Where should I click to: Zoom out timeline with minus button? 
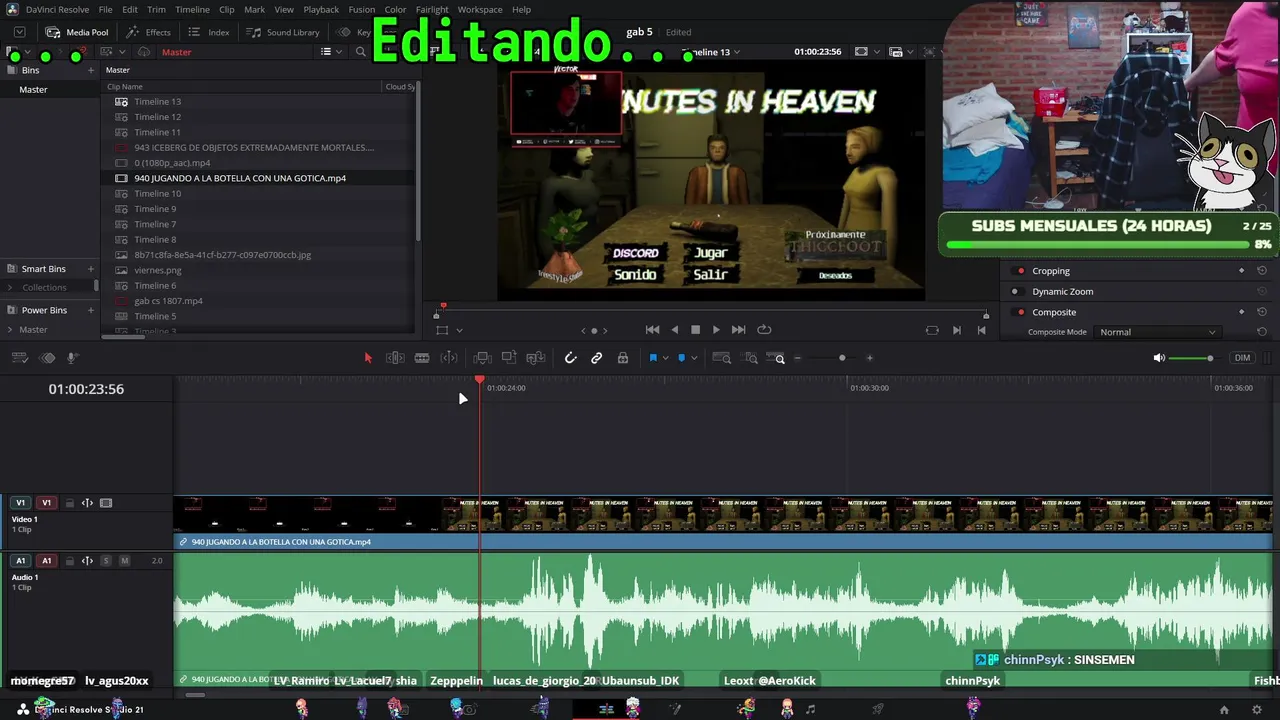[797, 358]
